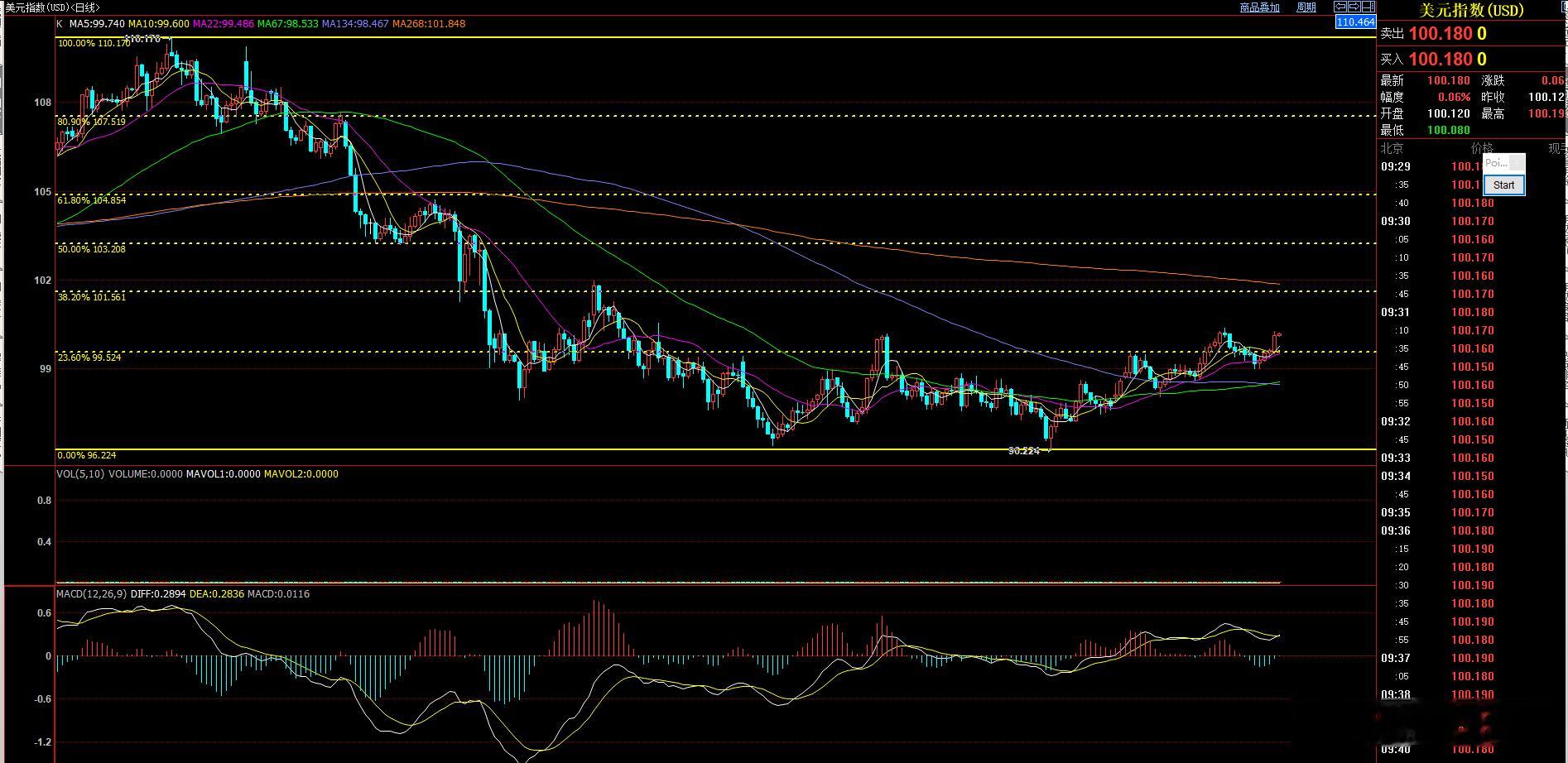Click the 100.00% 110.170 Fibonacci label
Viewport: 1568px width, 763px height.
tap(94, 43)
